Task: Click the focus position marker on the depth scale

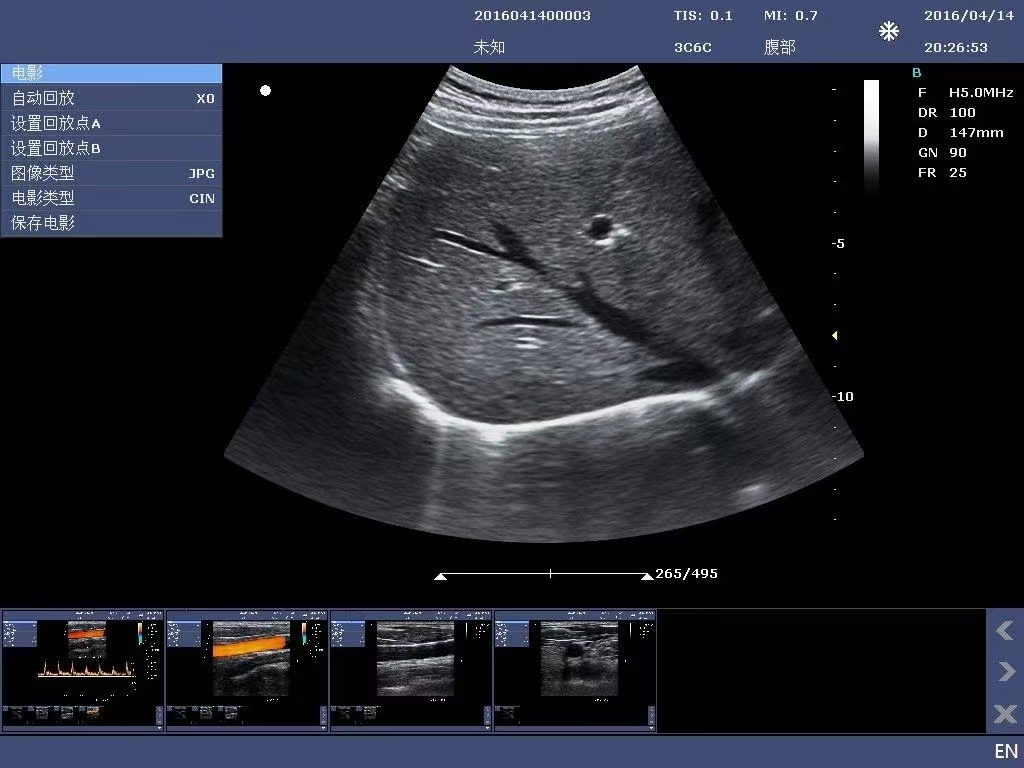Action: coord(833,336)
